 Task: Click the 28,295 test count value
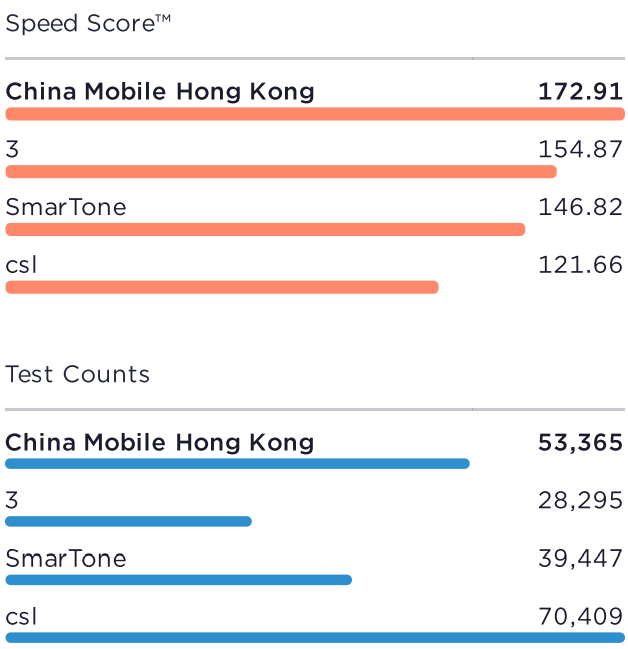pos(580,500)
